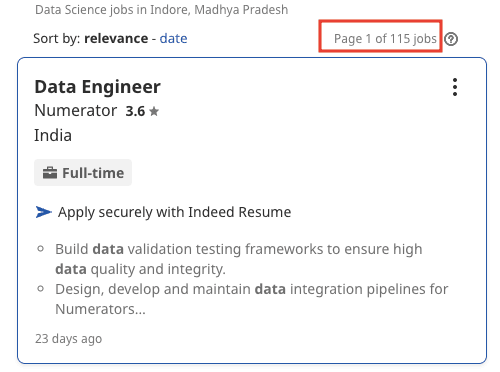500x372 pixels.
Task: Check the 3.6 star rating for Numerator
Action: coord(142,111)
